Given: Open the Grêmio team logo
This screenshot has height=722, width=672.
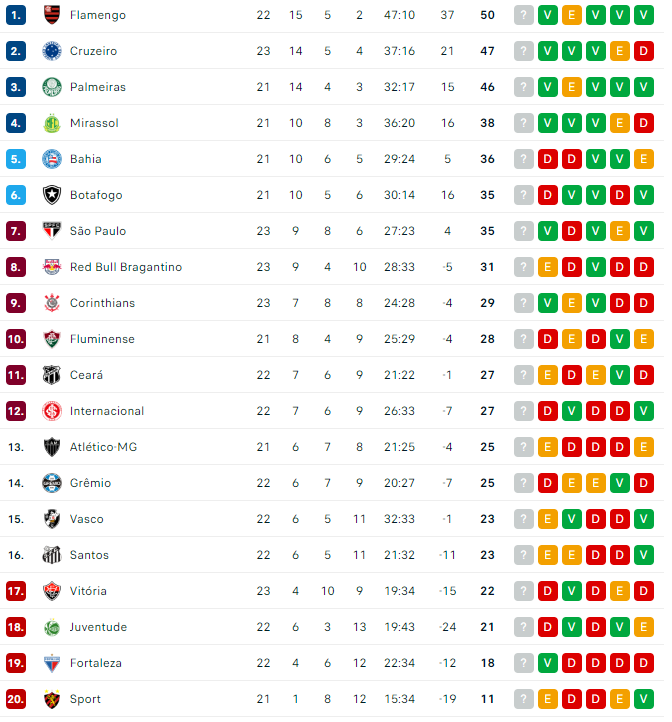Looking at the screenshot, I should 52,483.
